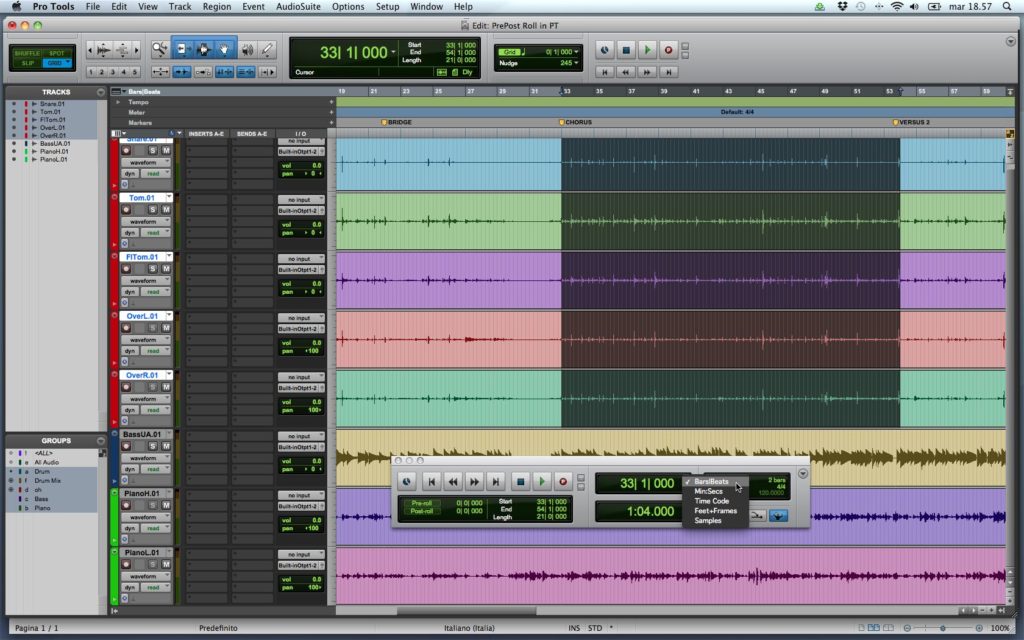
Task: Start playback from the main toolbar transport
Action: pos(647,50)
